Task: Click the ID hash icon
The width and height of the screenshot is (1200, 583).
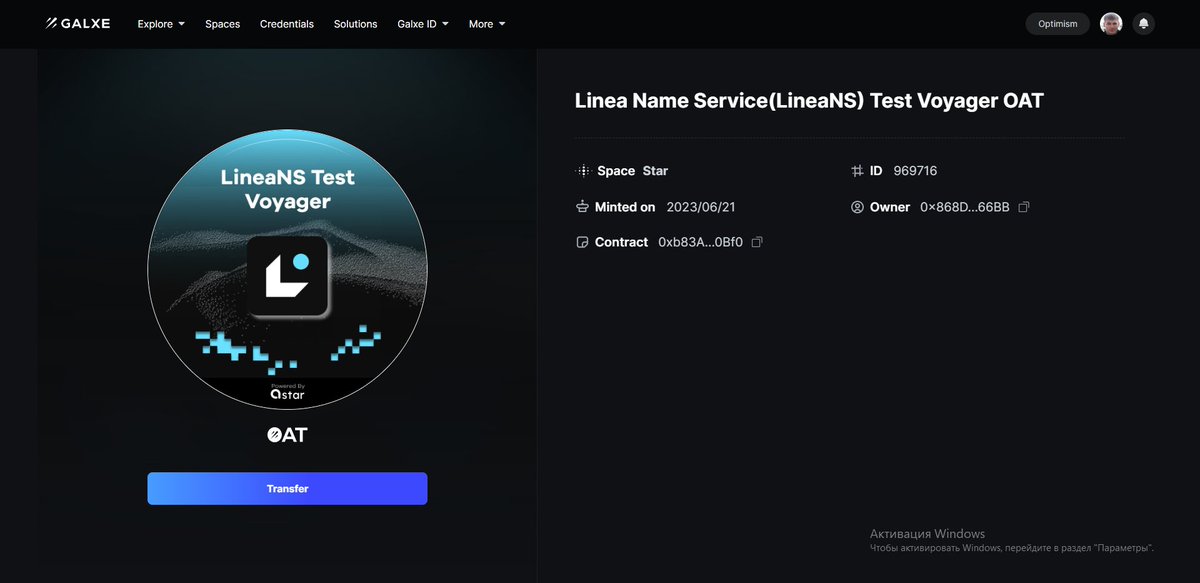Action: (857, 171)
